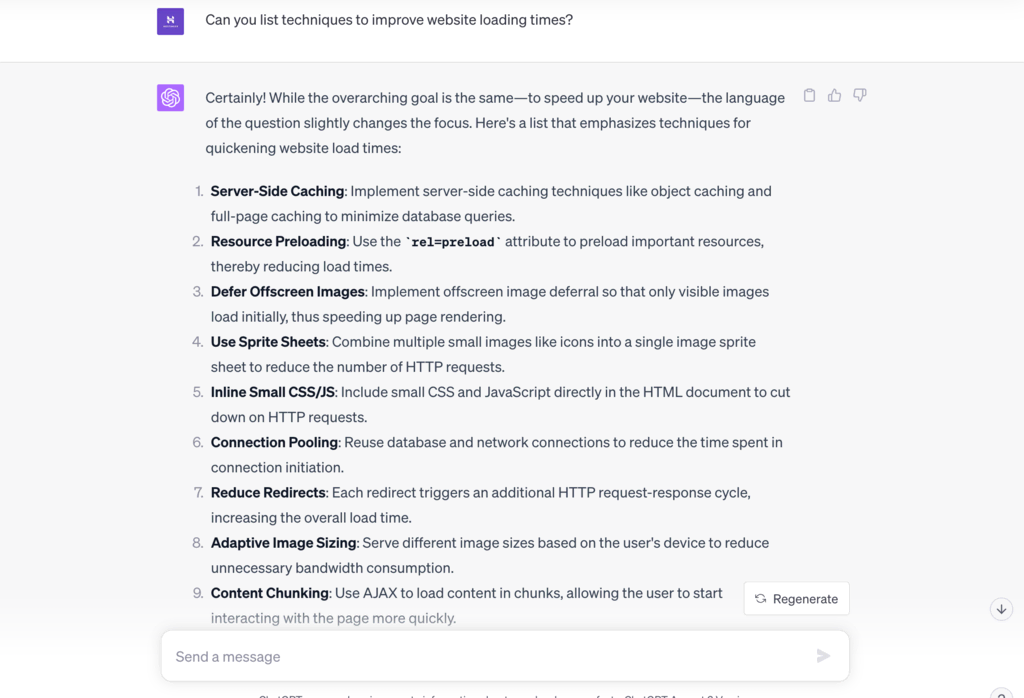Click the "Inline Small CSS/JS" heading

pyautogui.click(x=272, y=392)
